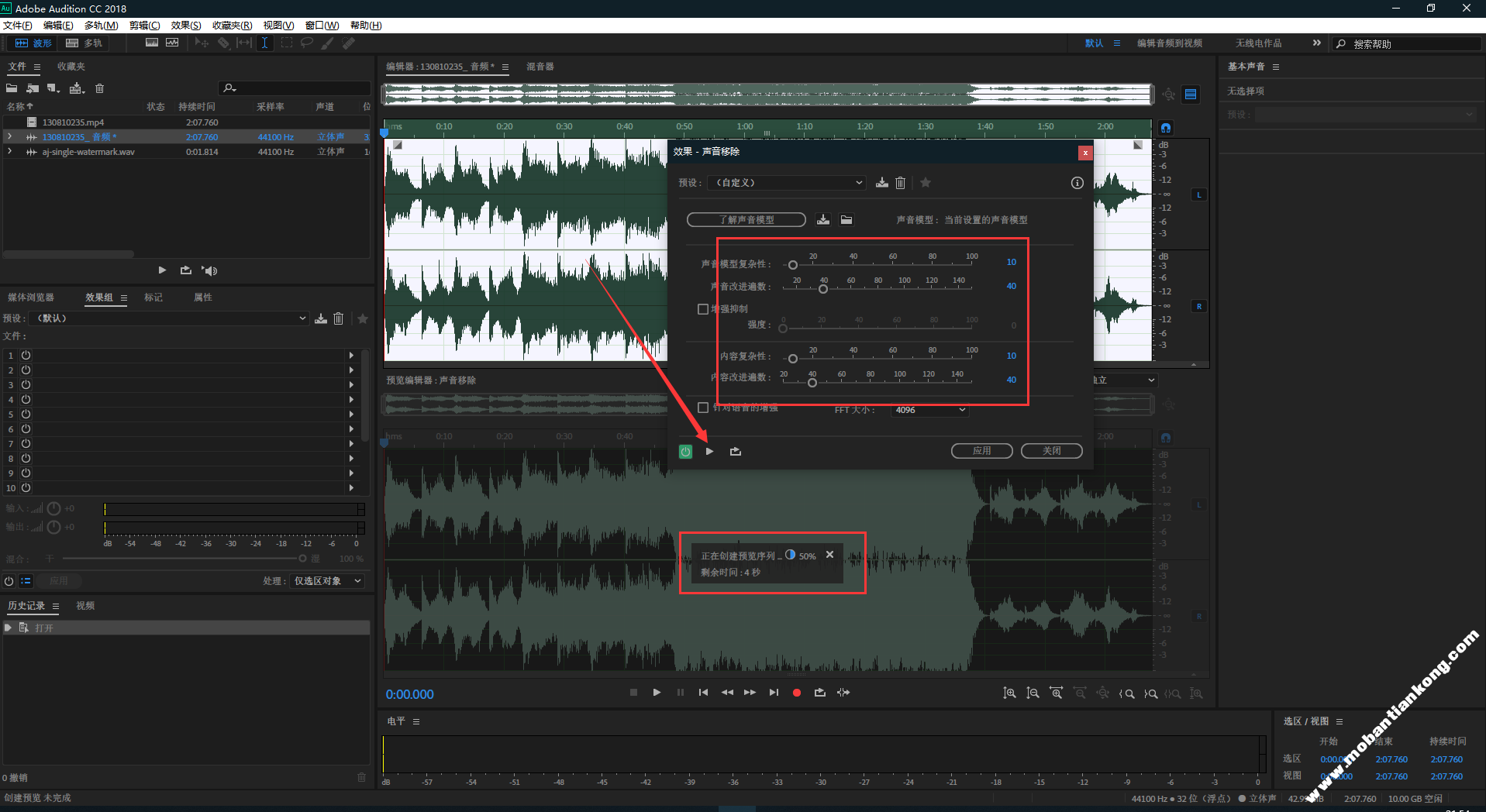Toggle loop export icon in effect dialog
This screenshot has width=1486, height=812.
pyautogui.click(x=736, y=452)
